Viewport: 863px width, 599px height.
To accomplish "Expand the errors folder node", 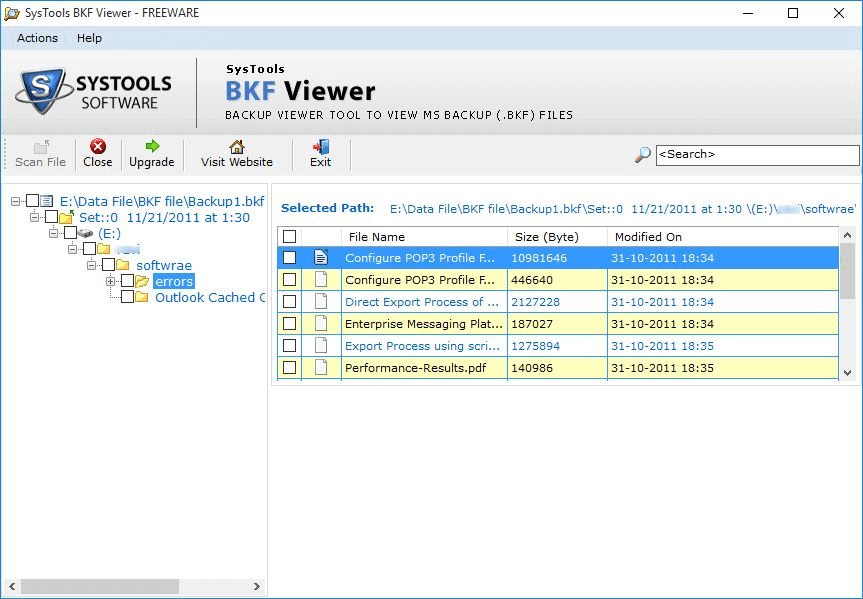I will [111, 281].
